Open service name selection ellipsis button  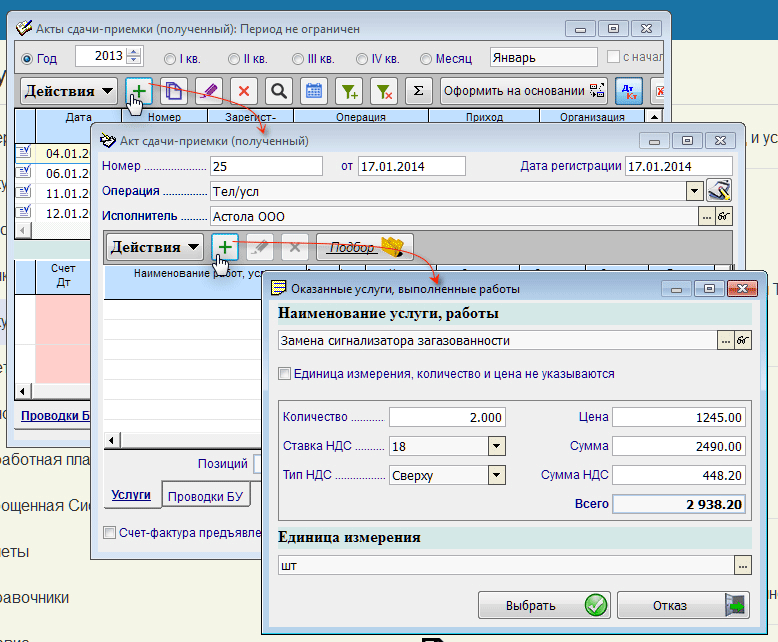(725, 340)
